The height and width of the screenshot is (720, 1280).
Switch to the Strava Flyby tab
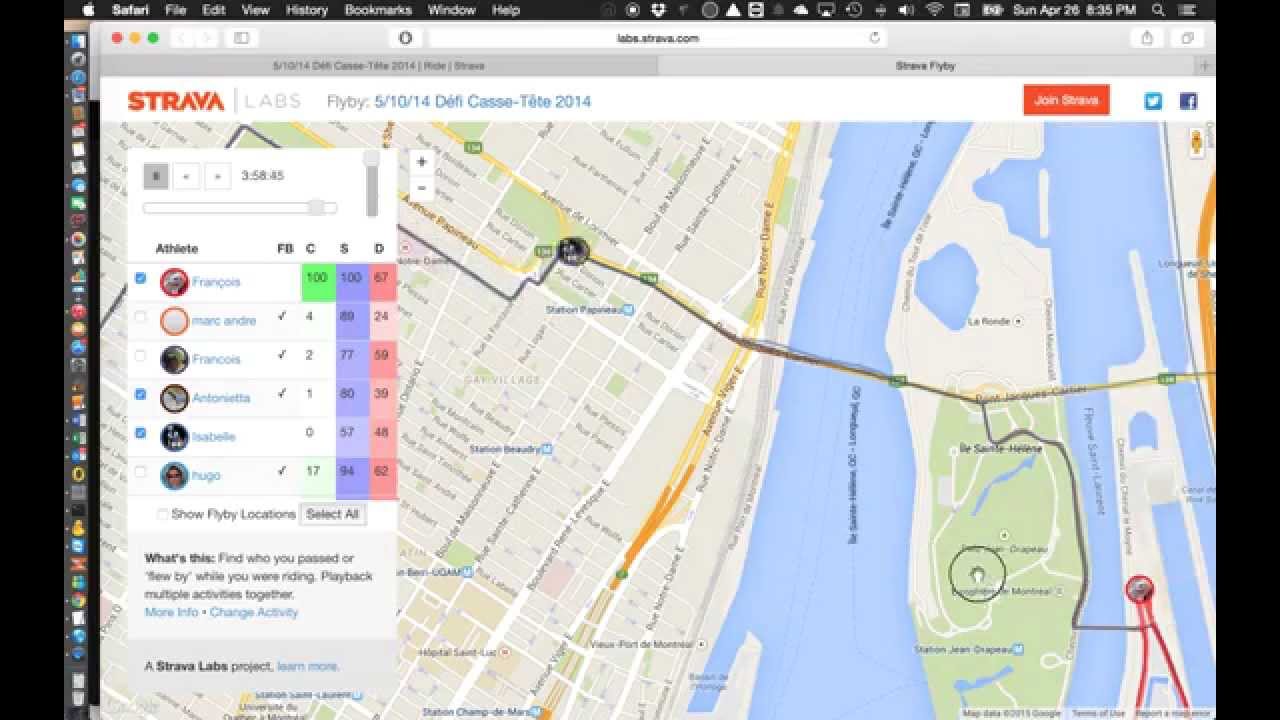tap(925, 66)
